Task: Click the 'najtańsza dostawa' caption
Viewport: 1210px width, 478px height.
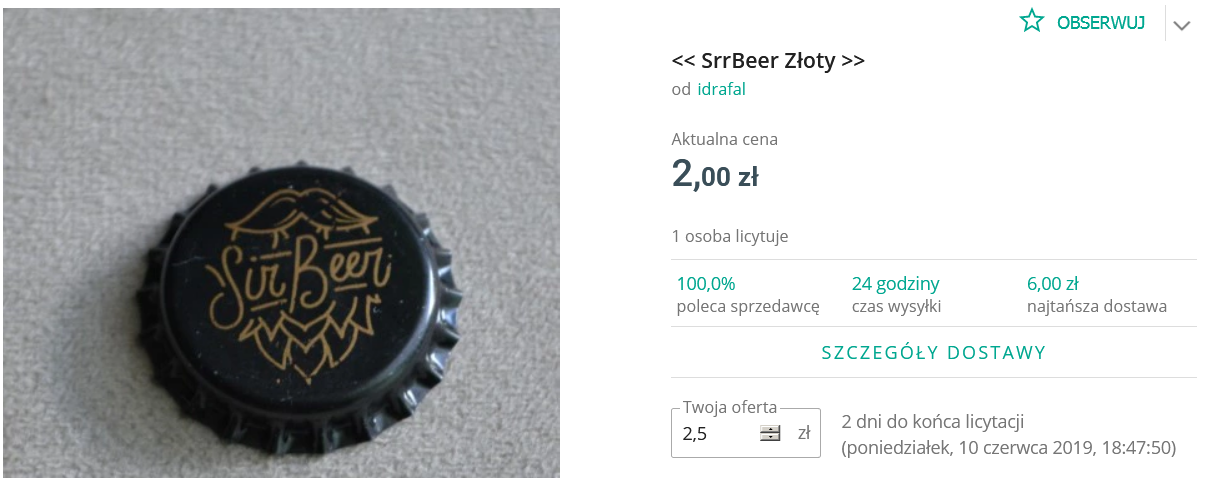Action: pos(1096,307)
